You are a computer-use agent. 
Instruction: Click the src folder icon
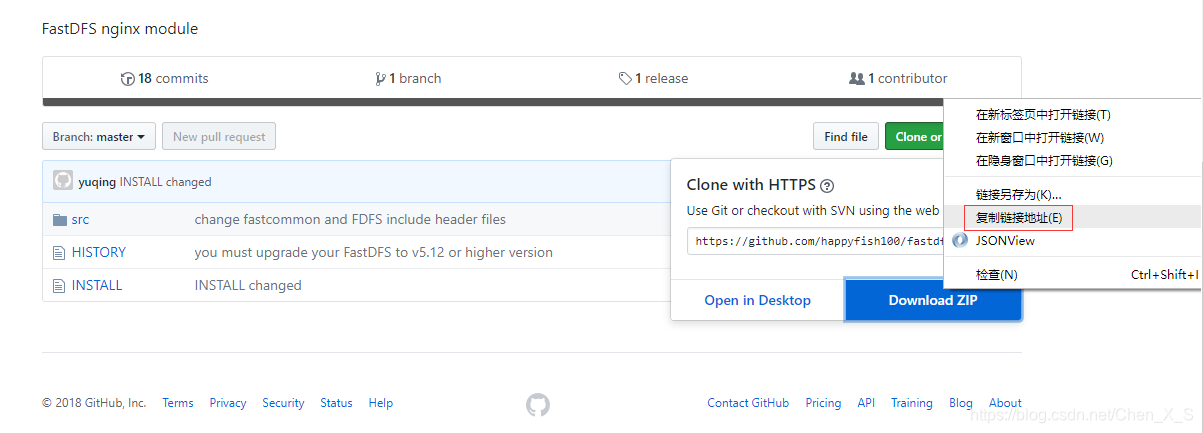pyautogui.click(x=59, y=219)
